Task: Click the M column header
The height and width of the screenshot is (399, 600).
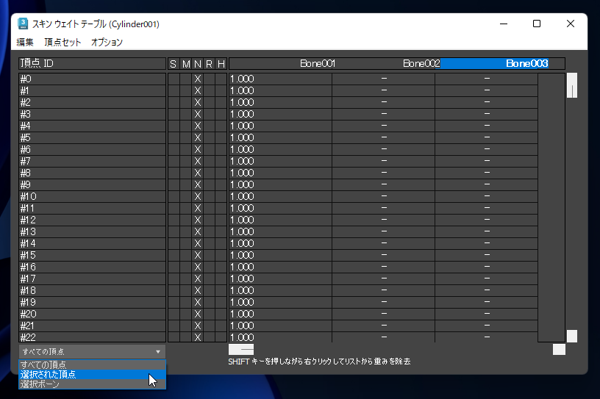Action: point(186,64)
